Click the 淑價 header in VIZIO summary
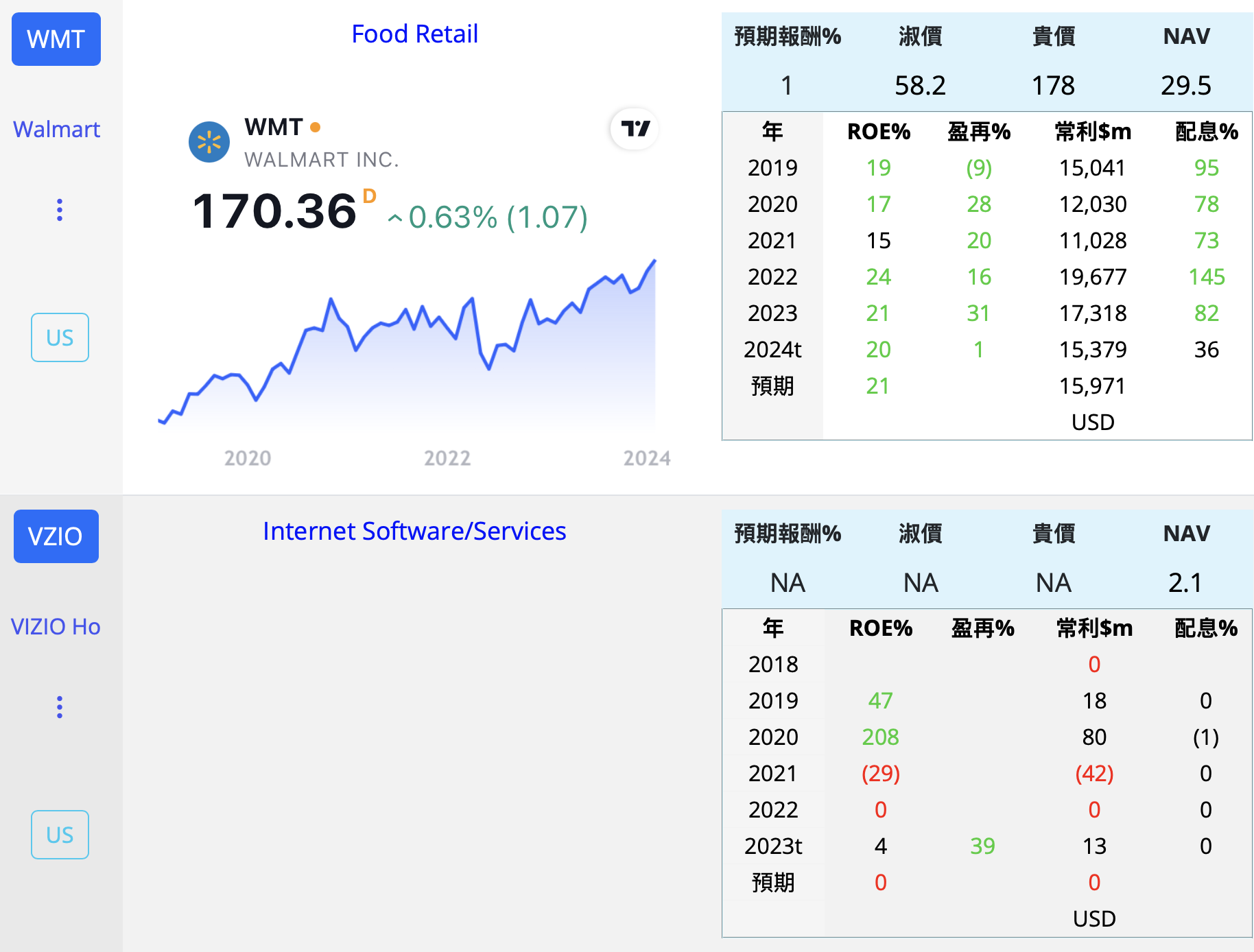This screenshot has height=952, width=1254. click(x=921, y=533)
